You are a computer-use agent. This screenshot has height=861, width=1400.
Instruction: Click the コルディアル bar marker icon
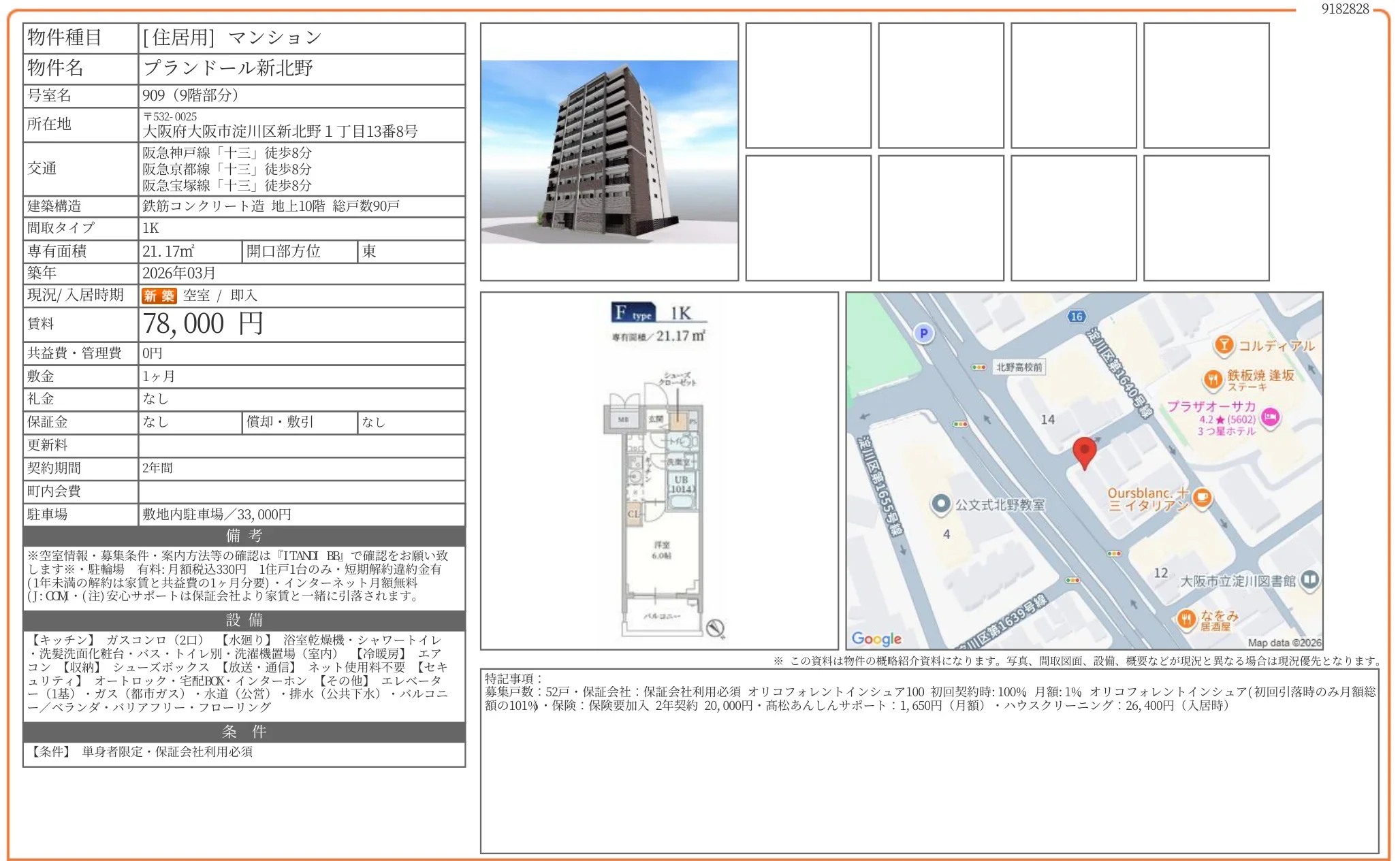pos(1224,345)
